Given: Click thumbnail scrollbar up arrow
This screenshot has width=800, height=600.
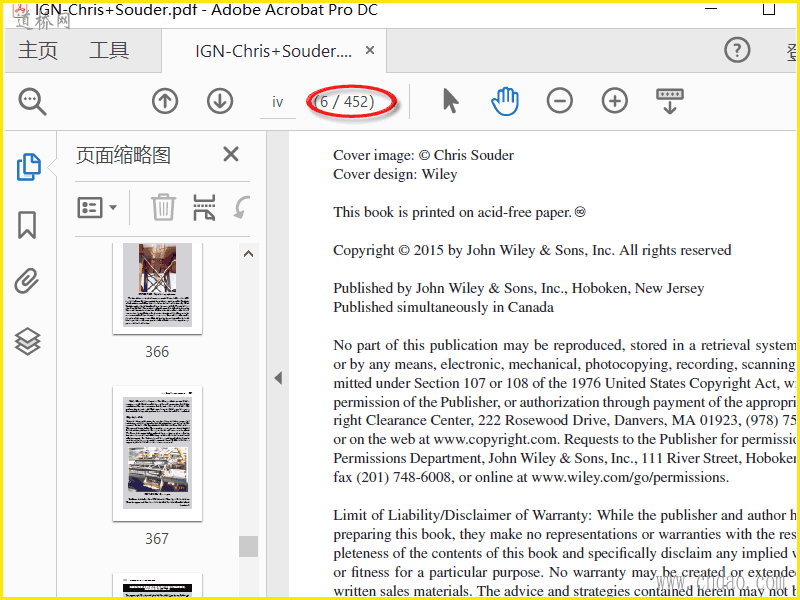Looking at the screenshot, I should [248, 254].
